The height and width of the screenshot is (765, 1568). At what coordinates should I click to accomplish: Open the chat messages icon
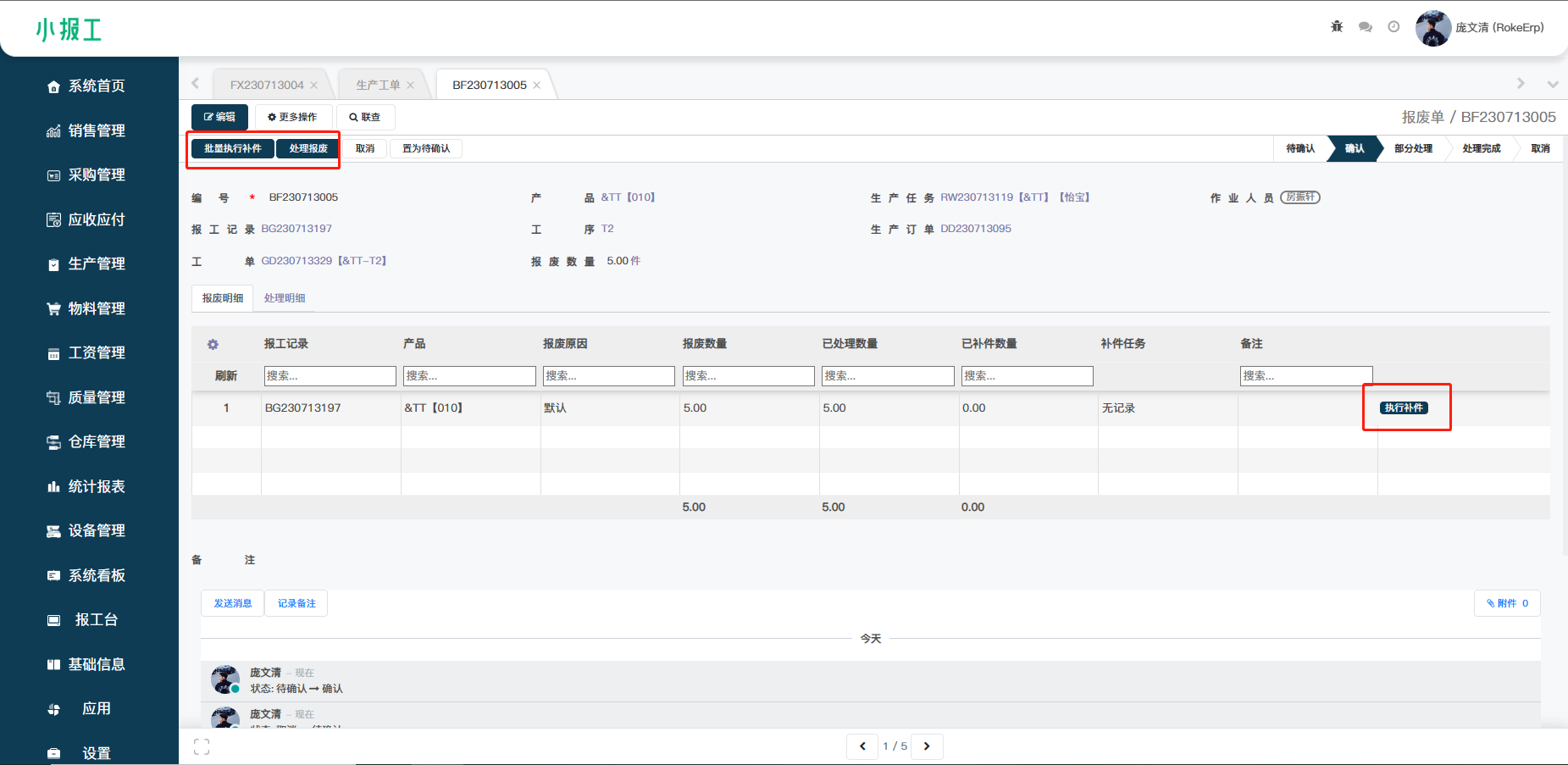(1366, 27)
